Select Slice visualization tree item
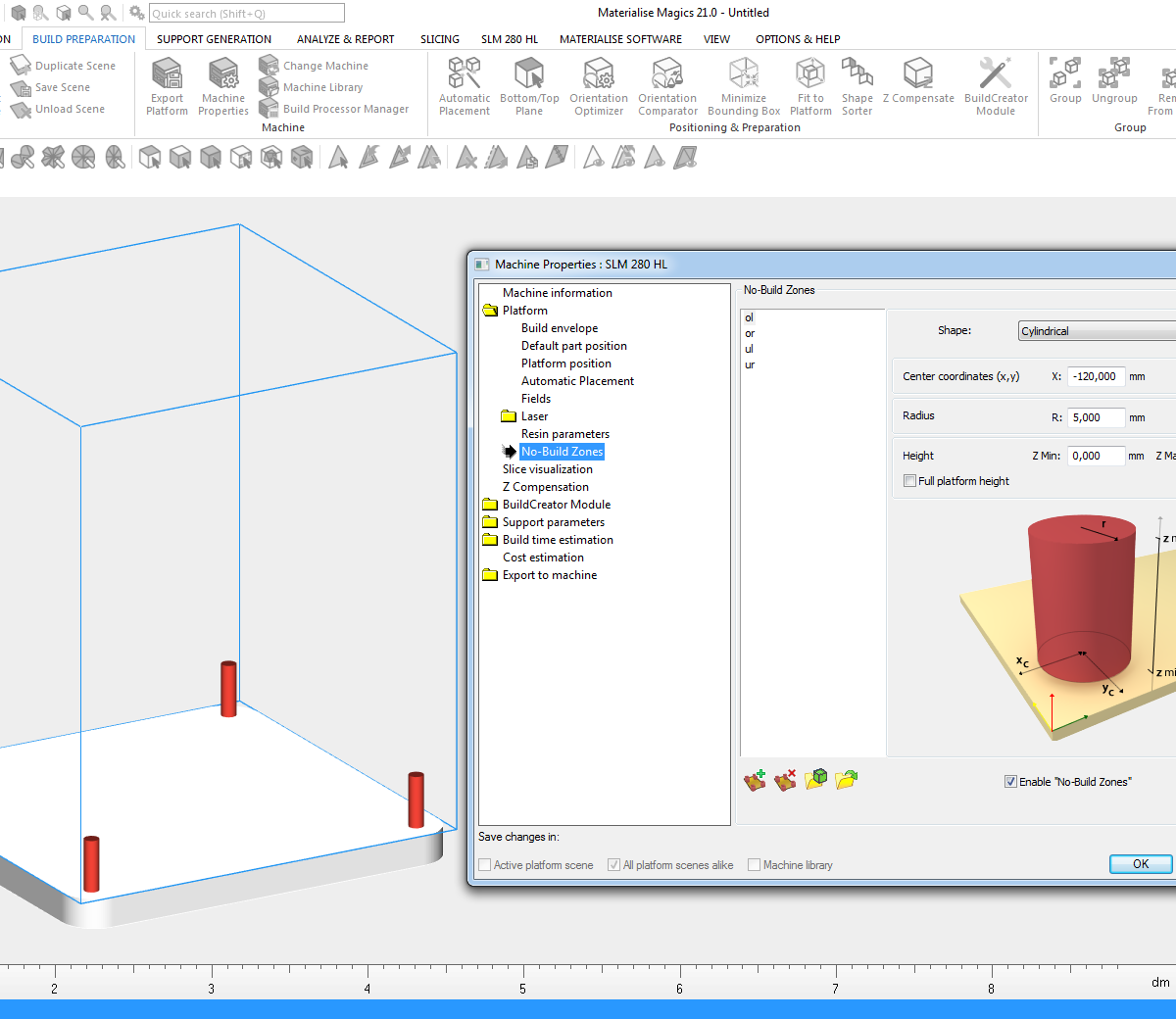This screenshot has width=1176, height=1019. (548, 469)
